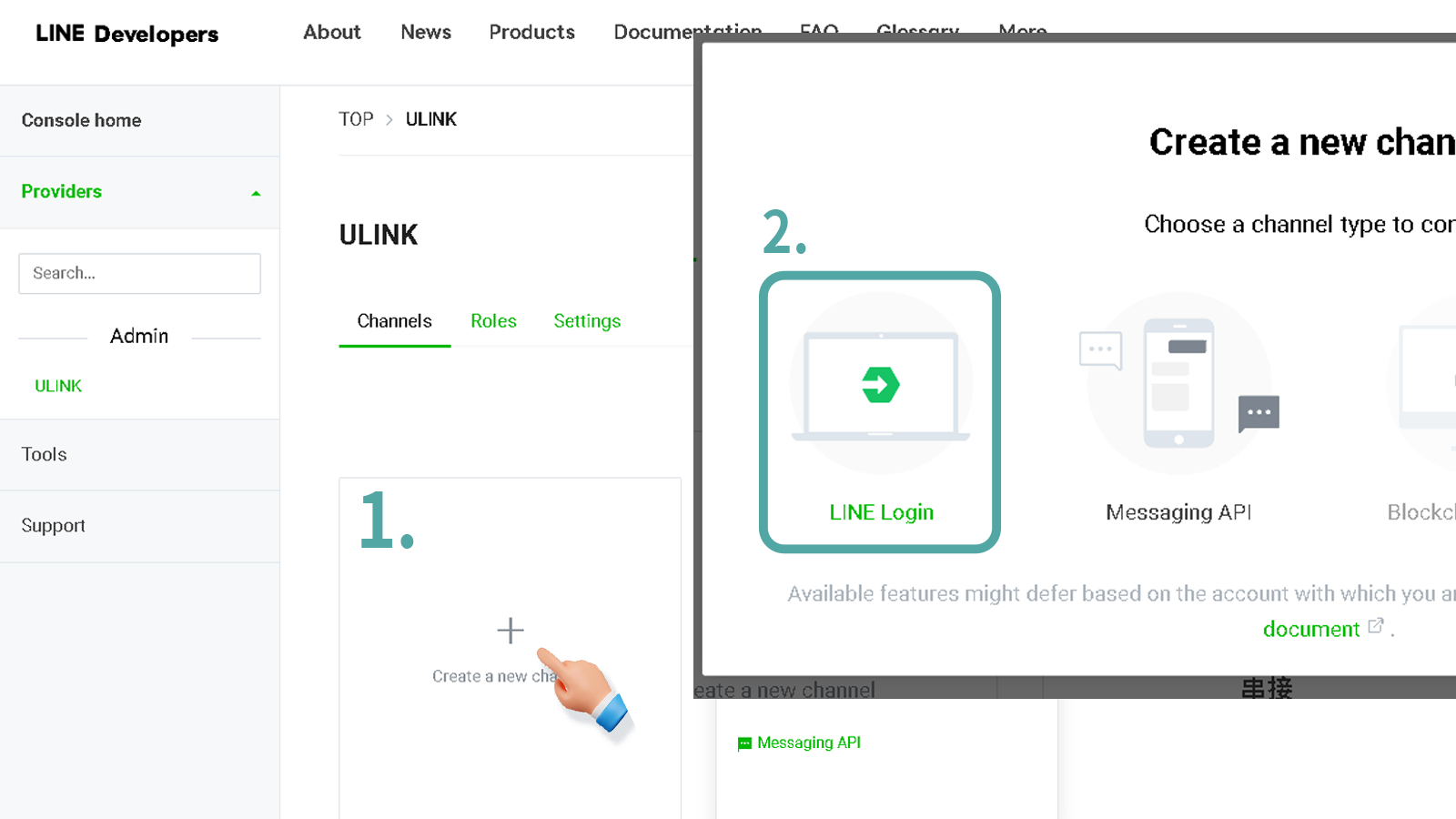Click the plus icon to create channel
The width and height of the screenshot is (1456, 819).
[511, 630]
